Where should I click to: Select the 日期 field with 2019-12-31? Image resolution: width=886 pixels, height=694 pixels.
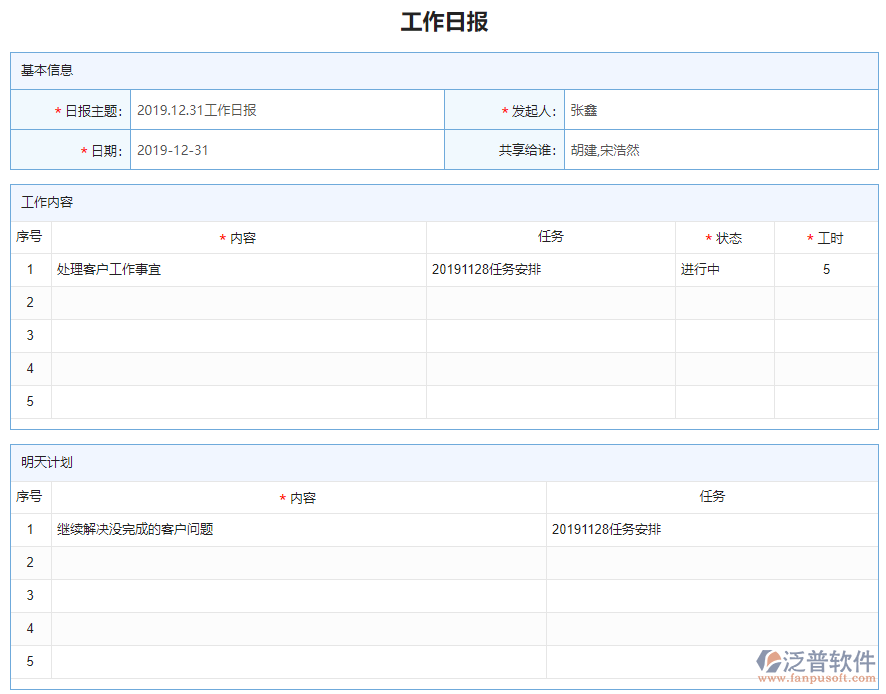(x=287, y=150)
